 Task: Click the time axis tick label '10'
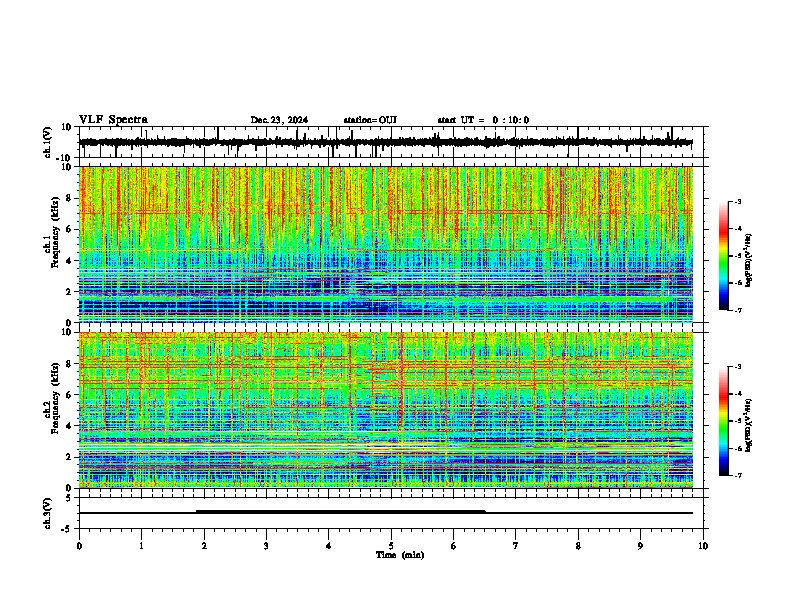(x=703, y=546)
